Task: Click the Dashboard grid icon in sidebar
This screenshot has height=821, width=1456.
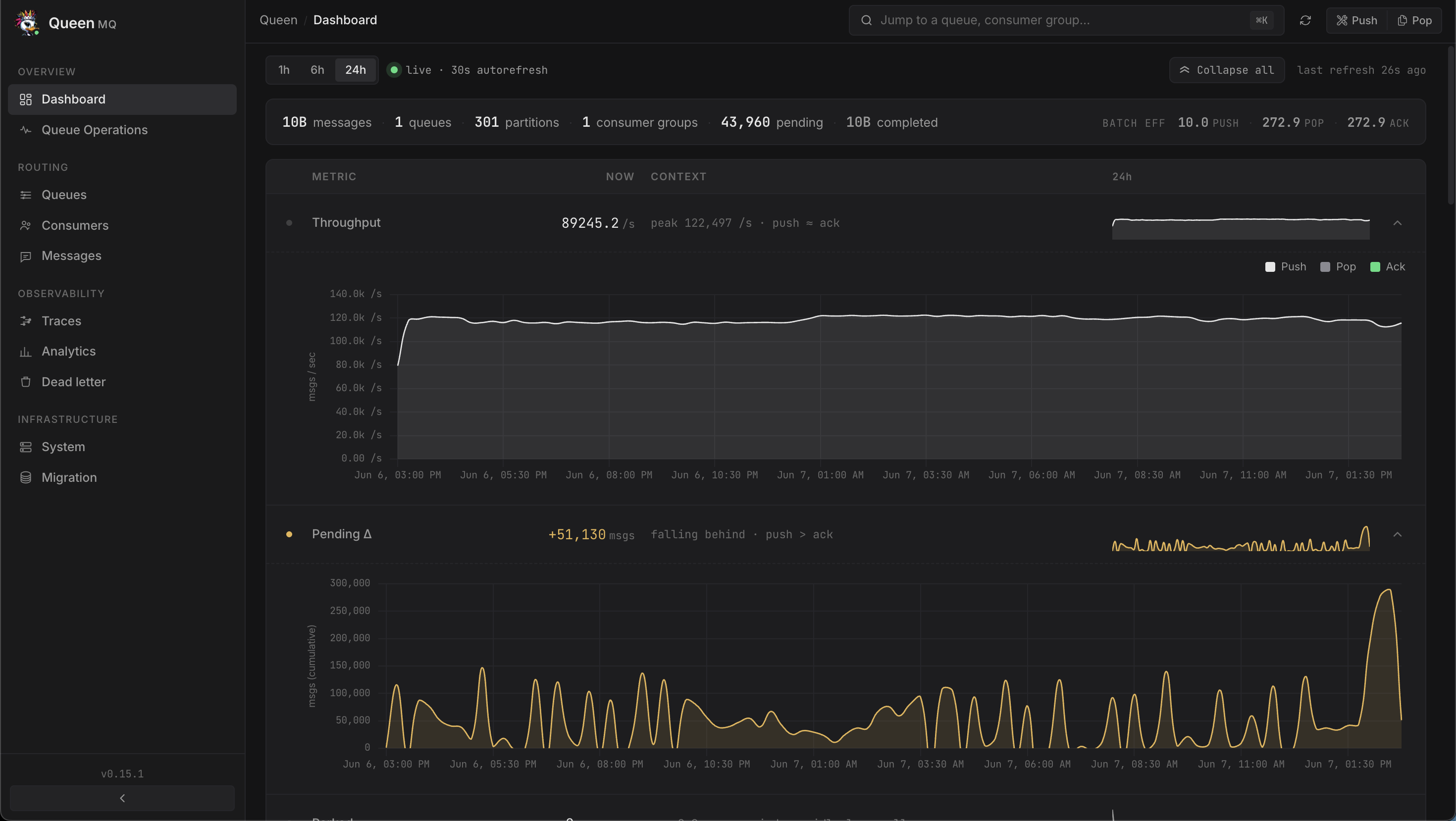Action: [x=25, y=100]
